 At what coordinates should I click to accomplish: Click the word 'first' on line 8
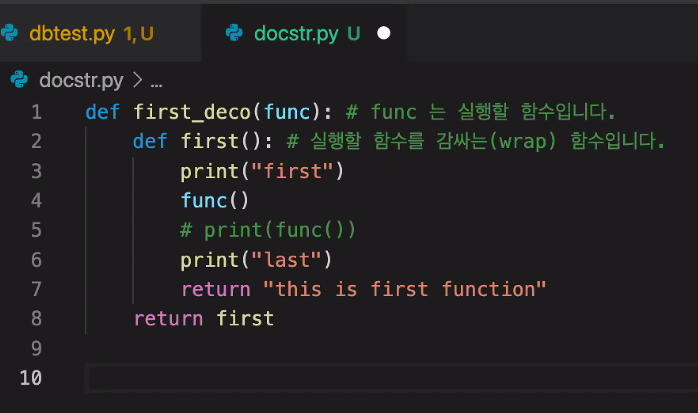[245, 319]
